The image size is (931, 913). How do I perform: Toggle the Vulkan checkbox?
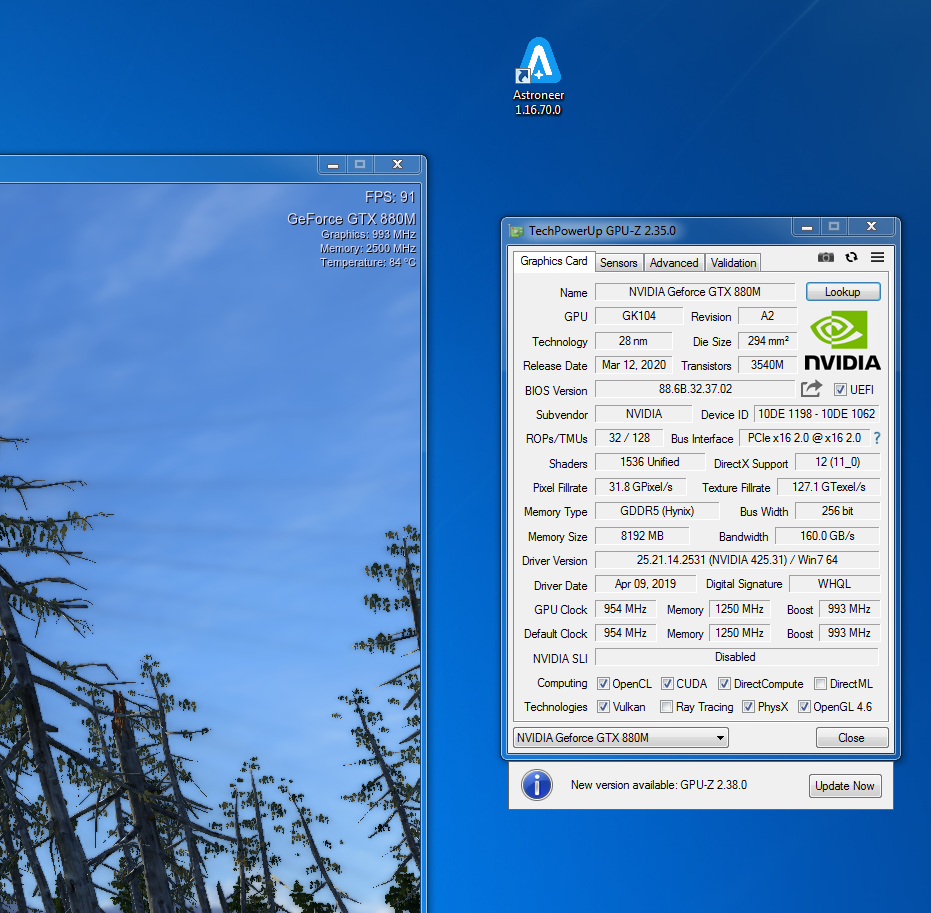(x=603, y=706)
